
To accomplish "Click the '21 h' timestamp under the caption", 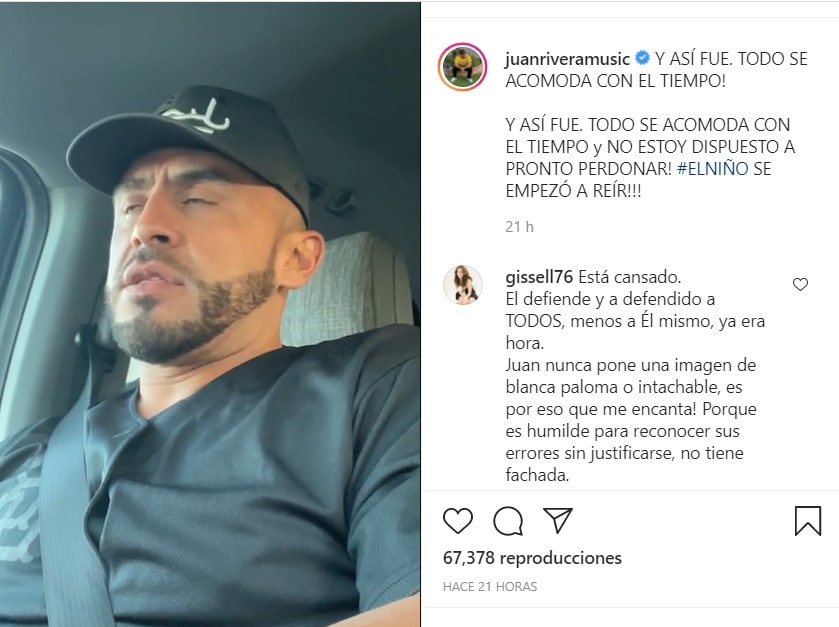I will 519,227.
